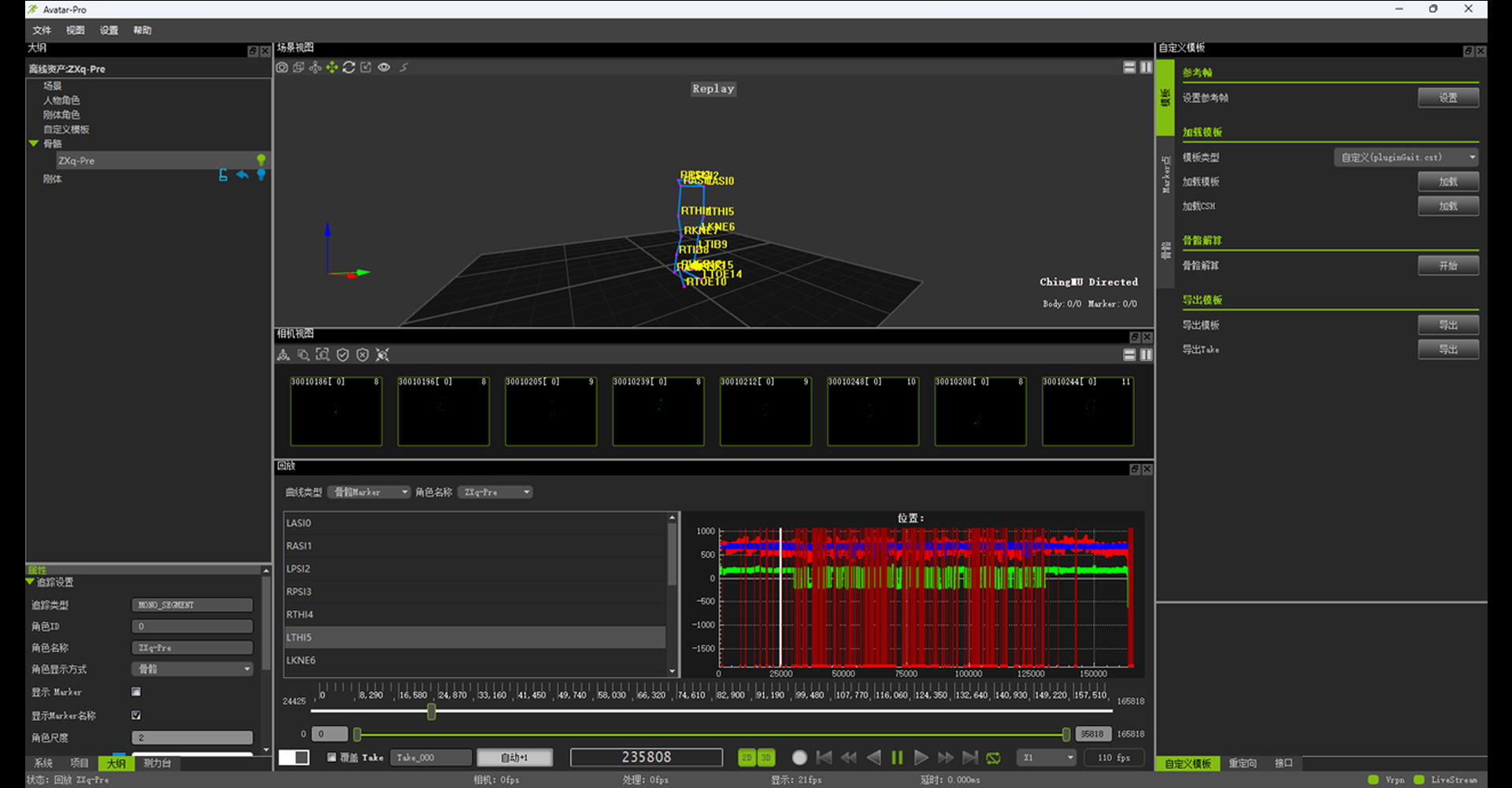The height and width of the screenshot is (788, 1512).
Task: Toggle the 显示Marker名称 checkbox
Action: click(136, 716)
